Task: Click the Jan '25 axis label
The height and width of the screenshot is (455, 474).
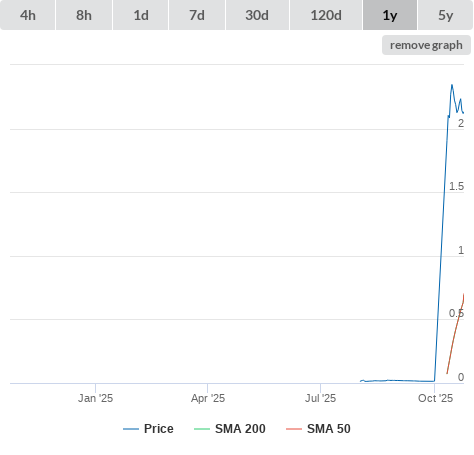Action: [95, 398]
